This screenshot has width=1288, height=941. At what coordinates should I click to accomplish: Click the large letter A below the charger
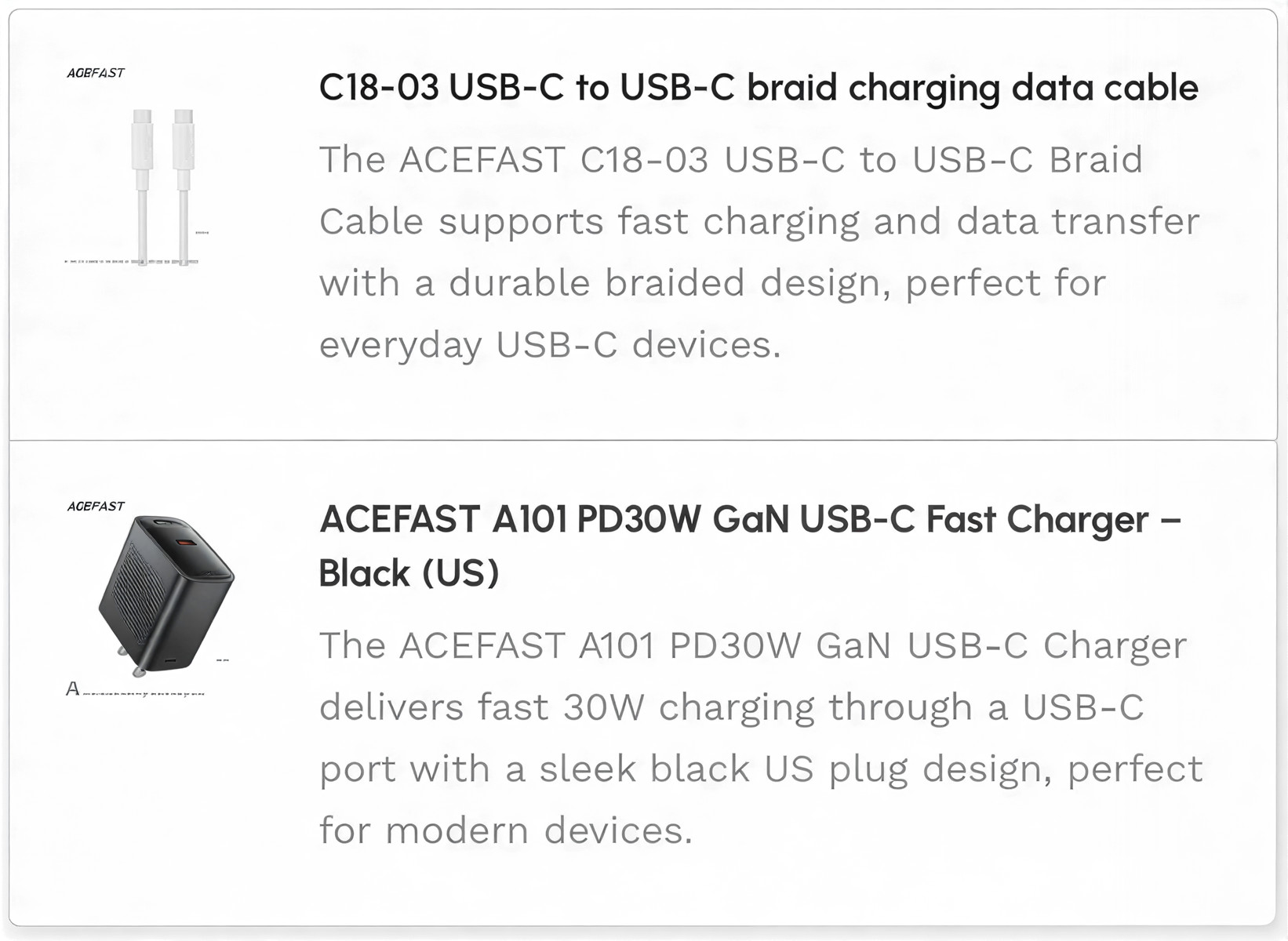73,689
